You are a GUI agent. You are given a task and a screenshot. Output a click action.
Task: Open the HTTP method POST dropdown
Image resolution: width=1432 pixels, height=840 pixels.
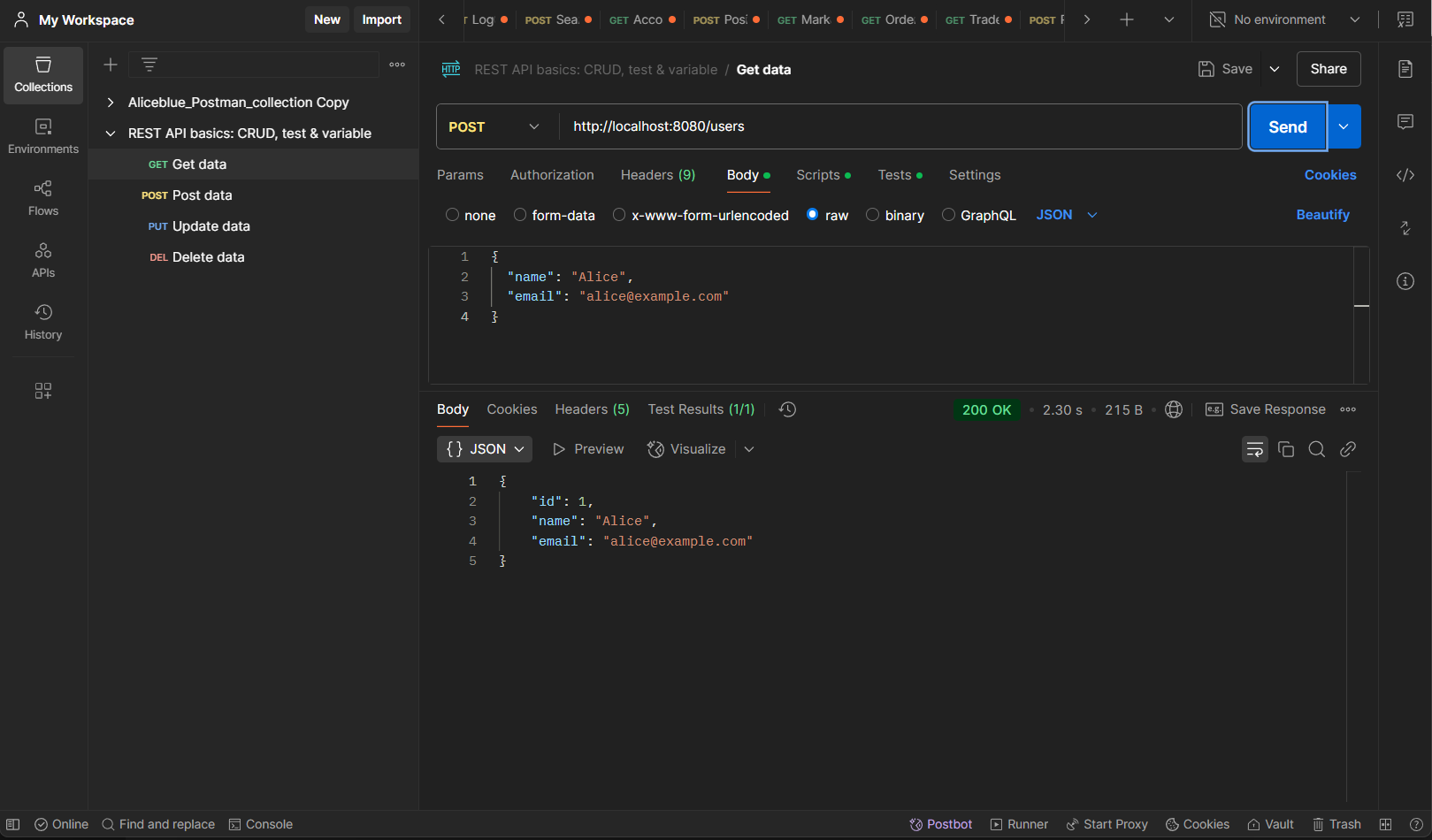pos(495,126)
